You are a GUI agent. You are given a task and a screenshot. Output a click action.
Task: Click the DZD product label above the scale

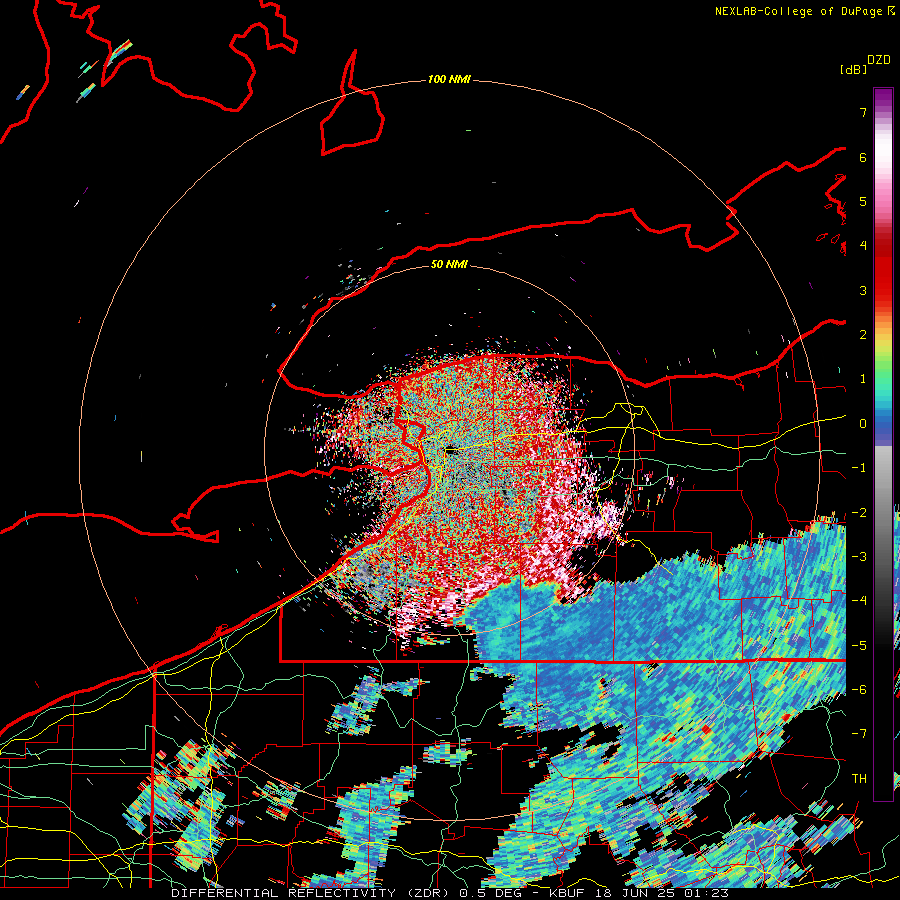(879, 60)
